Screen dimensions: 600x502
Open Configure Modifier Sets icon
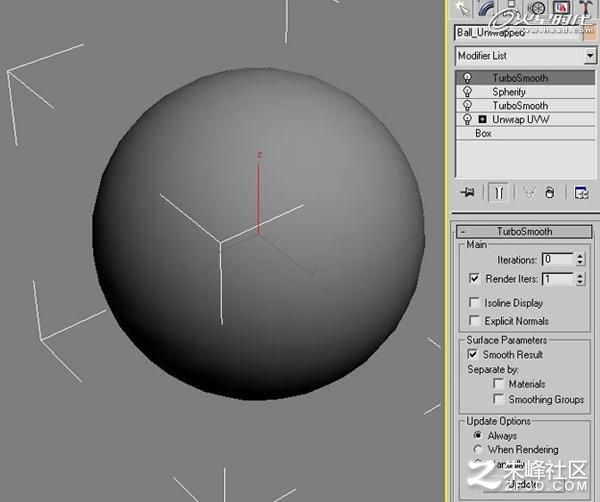tap(581, 192)
